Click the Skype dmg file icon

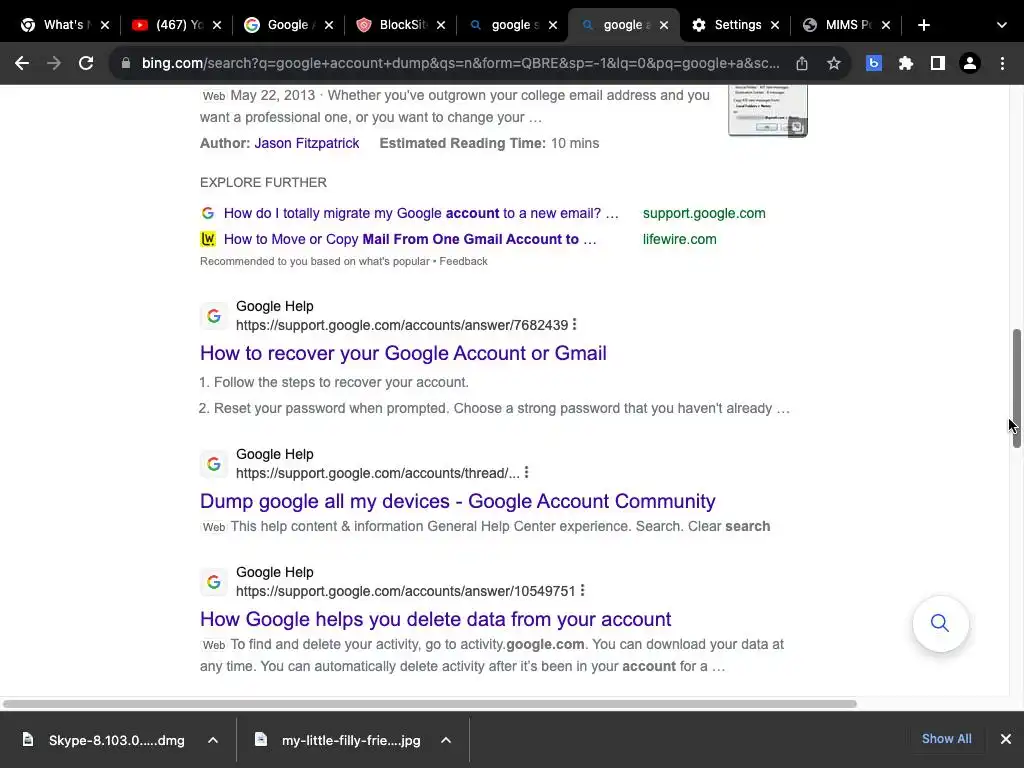pos(27,739)
